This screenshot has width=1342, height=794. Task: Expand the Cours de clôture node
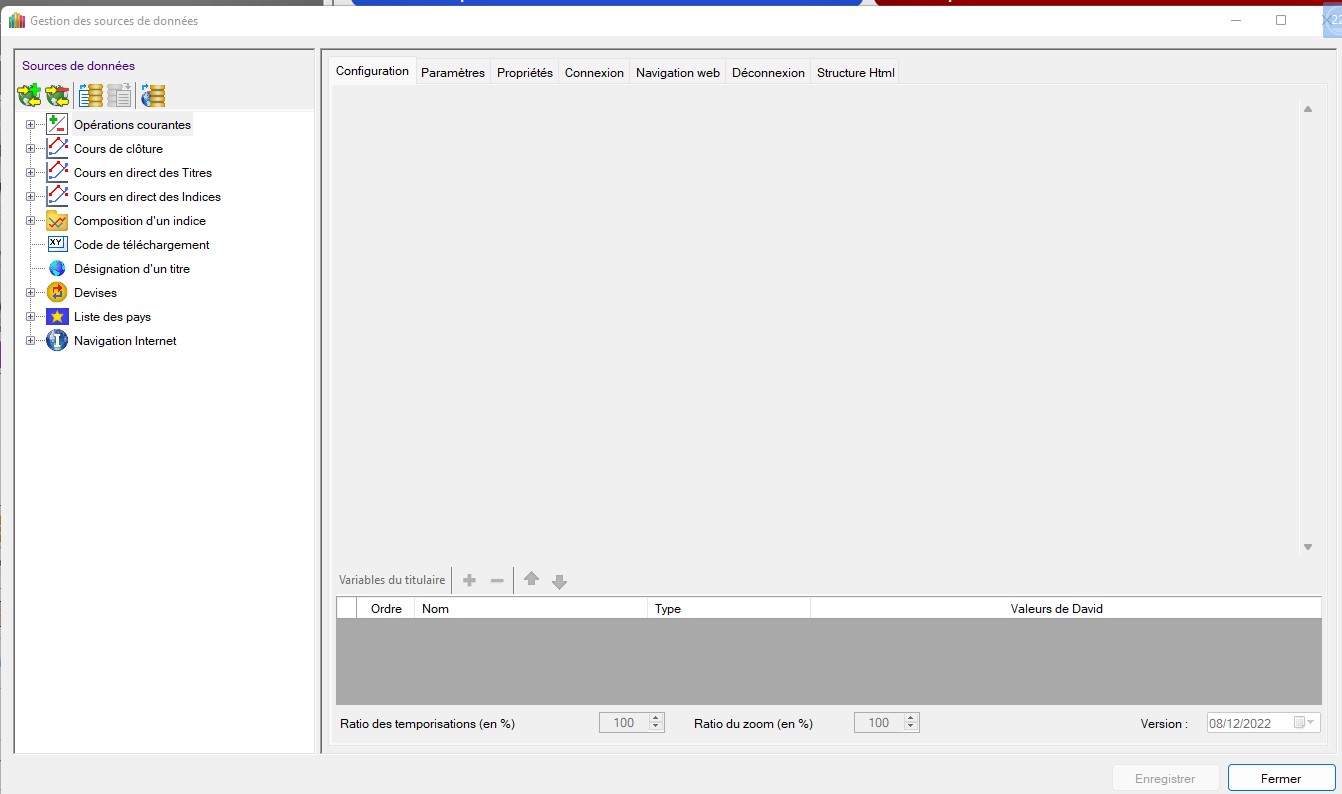(30, 149)
